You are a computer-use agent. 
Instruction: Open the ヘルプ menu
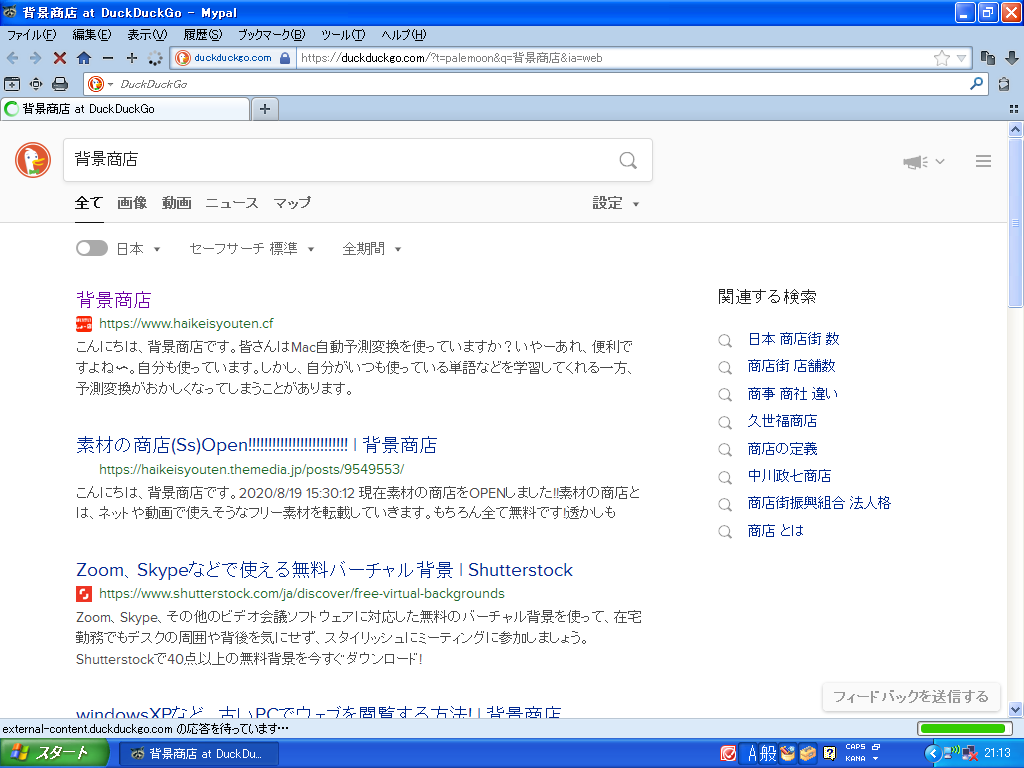pyautogui.click(x=404, y=35)
